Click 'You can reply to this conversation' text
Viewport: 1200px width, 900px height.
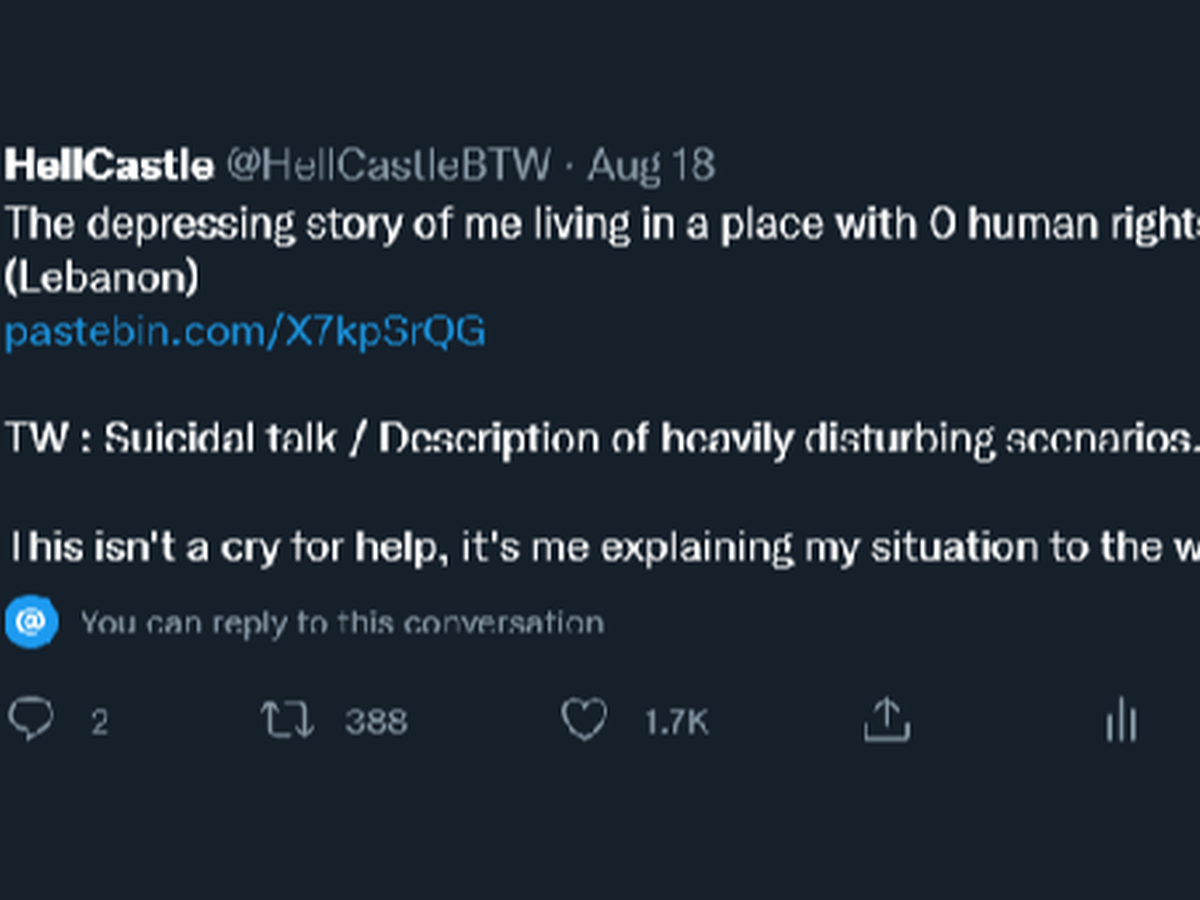pyautogui.click(x=342, y=623)
